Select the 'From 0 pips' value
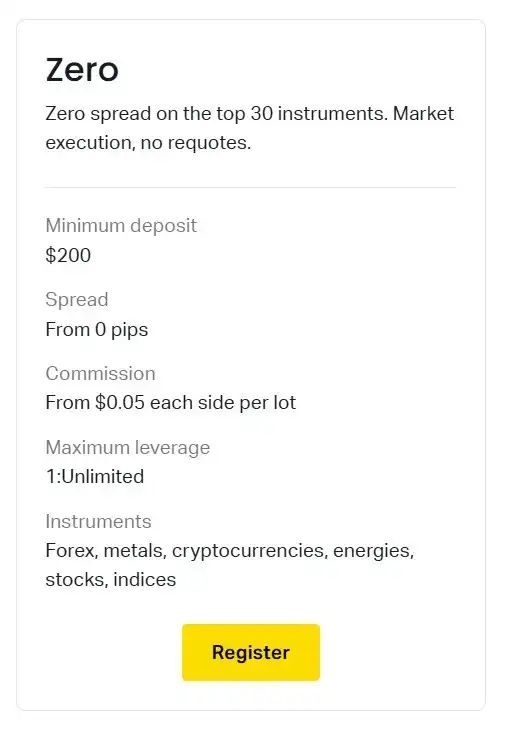This screenshot has height=730, width=506. [97, 330]
